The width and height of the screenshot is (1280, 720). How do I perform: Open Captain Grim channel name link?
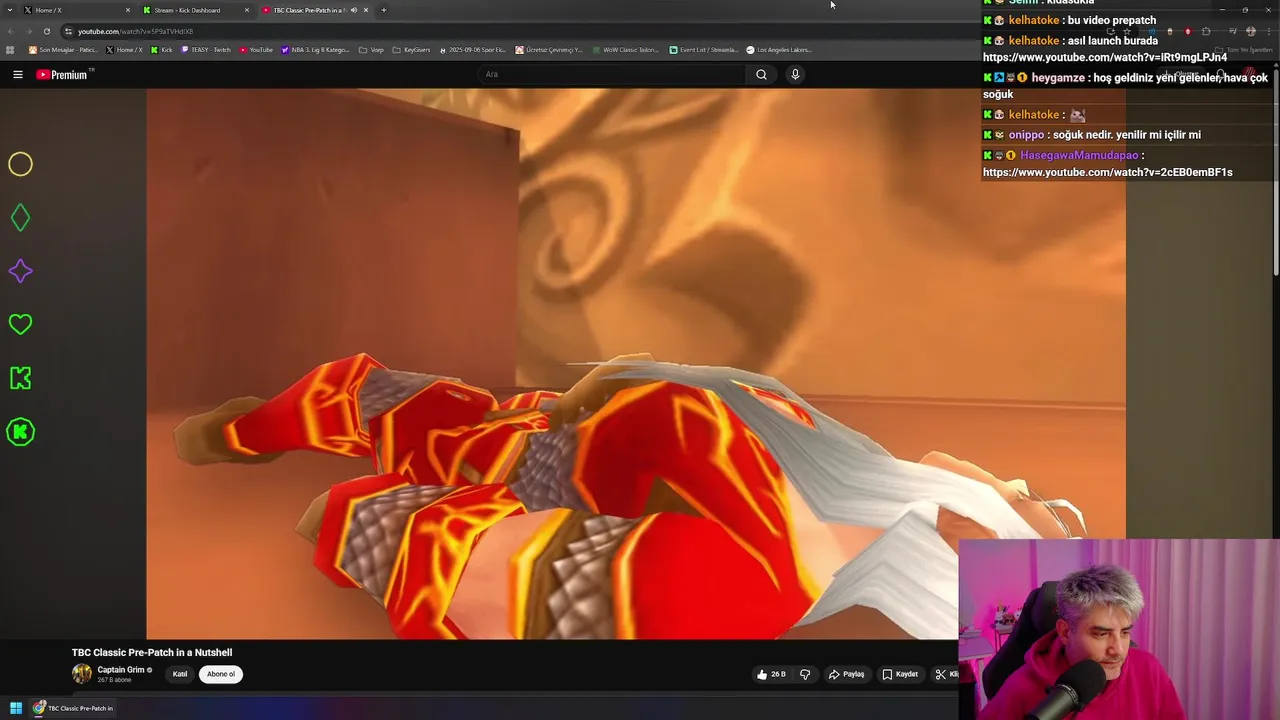pos(121,670)
